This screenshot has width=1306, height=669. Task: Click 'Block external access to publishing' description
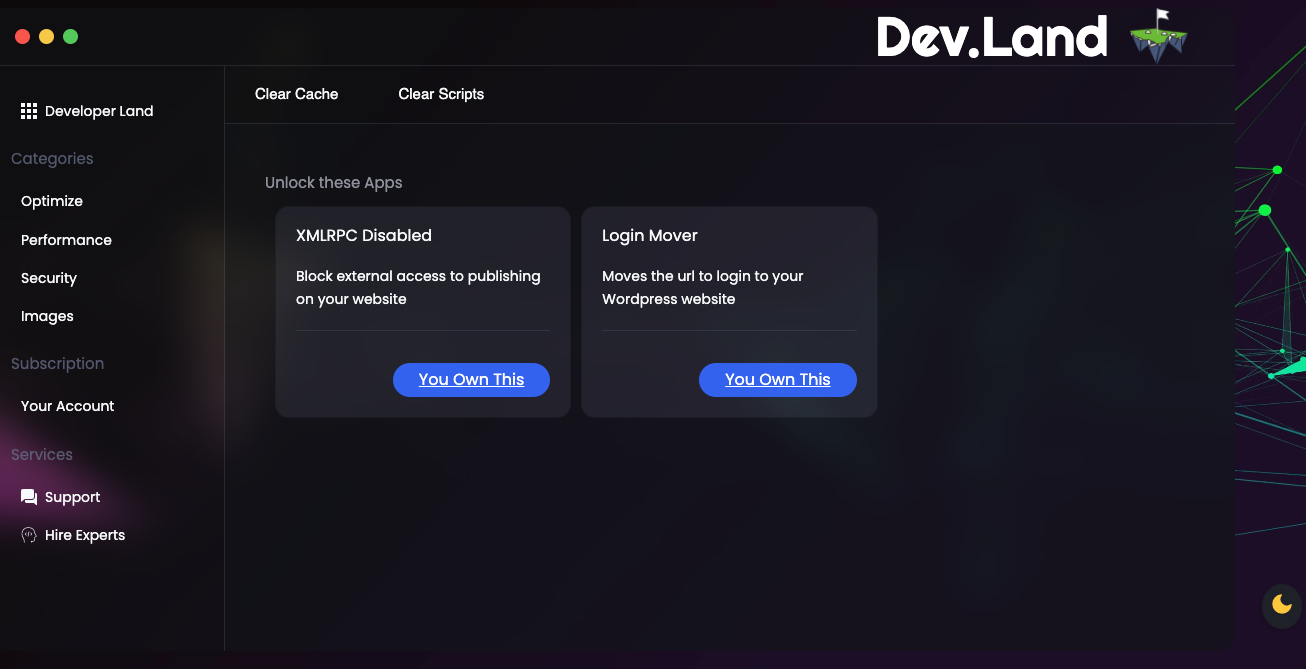click(x=418, y=288)
